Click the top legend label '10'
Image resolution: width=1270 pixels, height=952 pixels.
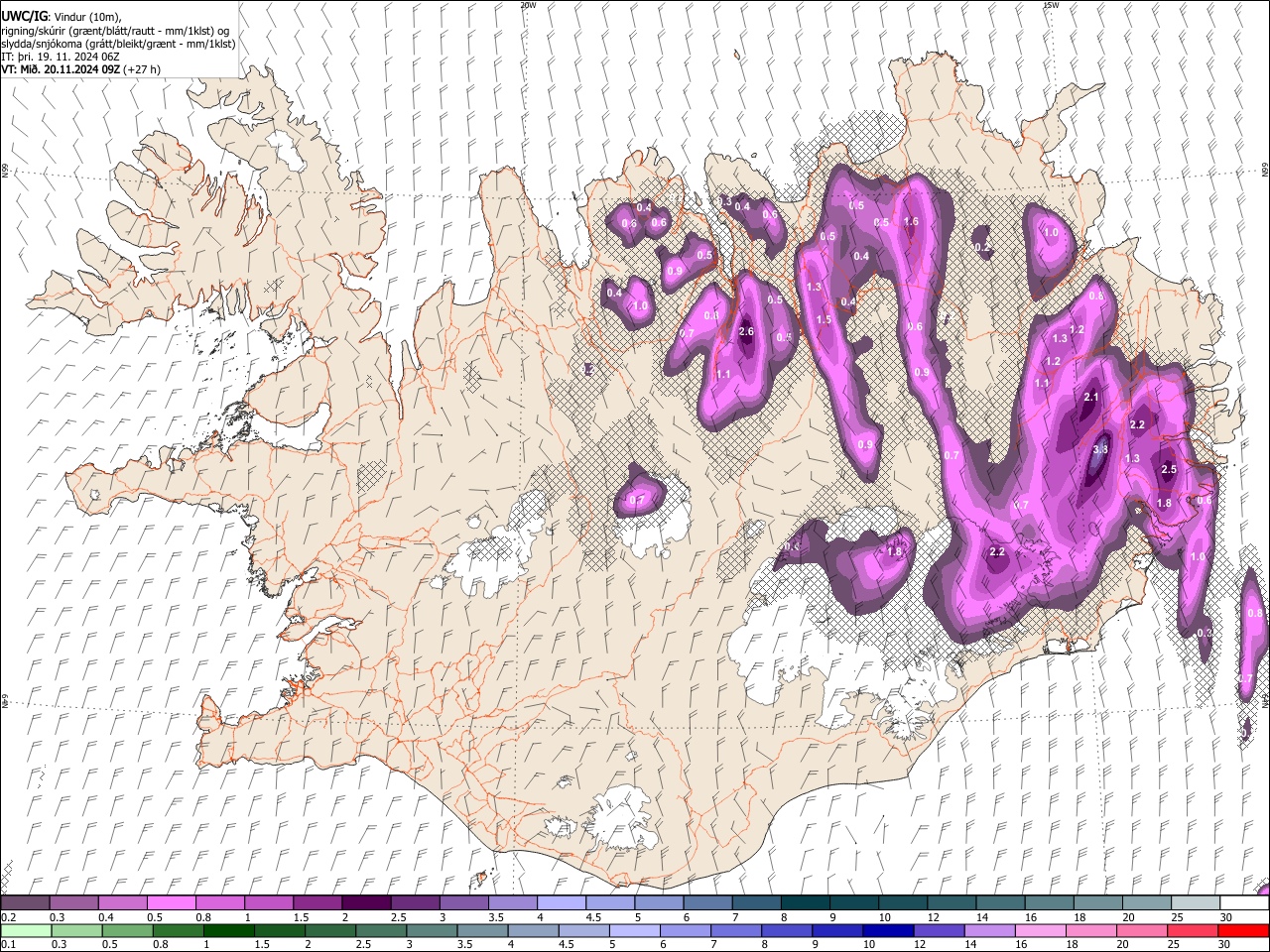click(885, 917)
